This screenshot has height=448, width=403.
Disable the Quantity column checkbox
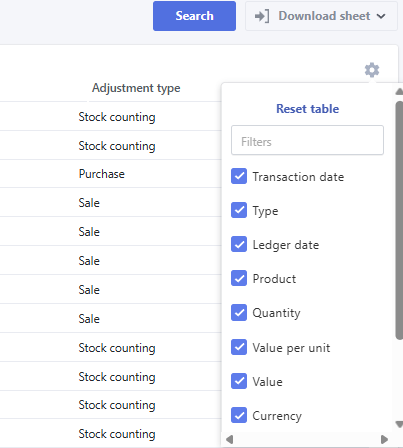click(239, 312)
